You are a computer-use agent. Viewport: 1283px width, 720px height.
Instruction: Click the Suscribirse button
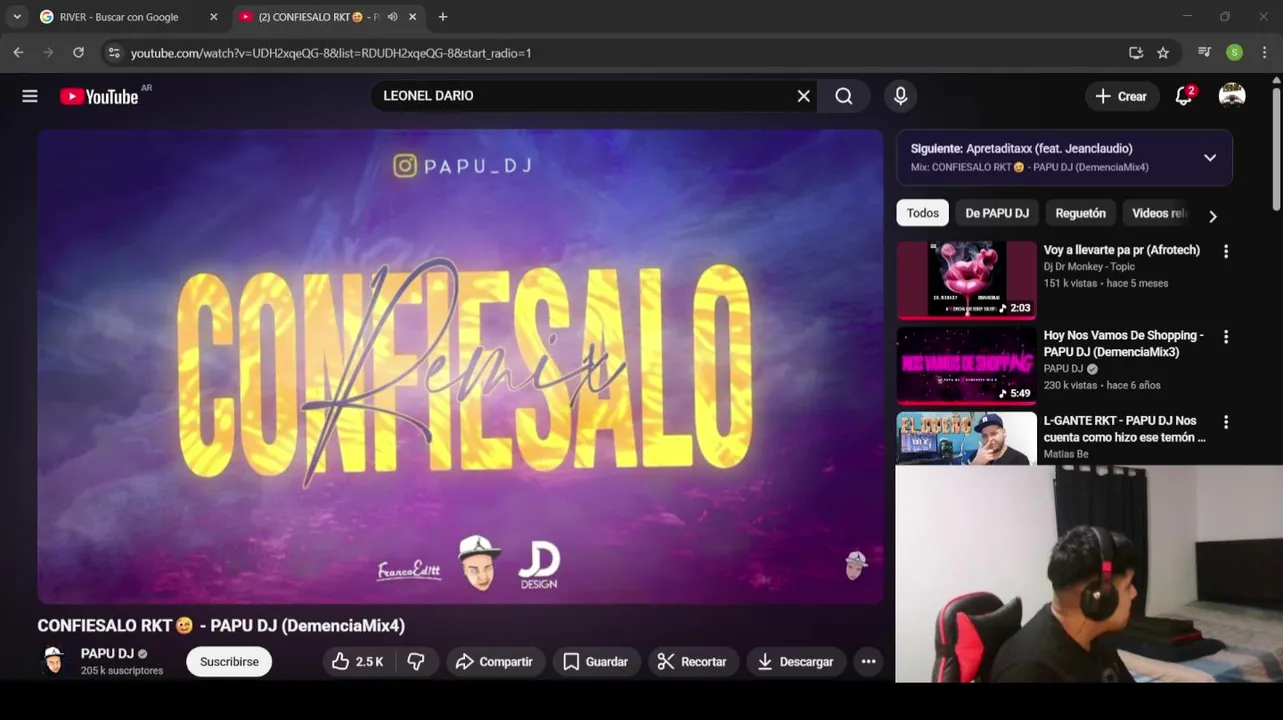(229, 662)
